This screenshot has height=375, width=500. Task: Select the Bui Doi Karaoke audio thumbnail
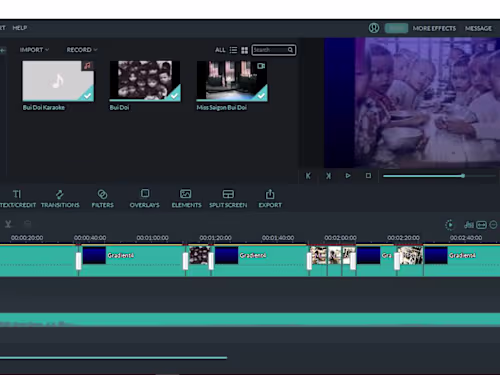click(x=58, y=81)
